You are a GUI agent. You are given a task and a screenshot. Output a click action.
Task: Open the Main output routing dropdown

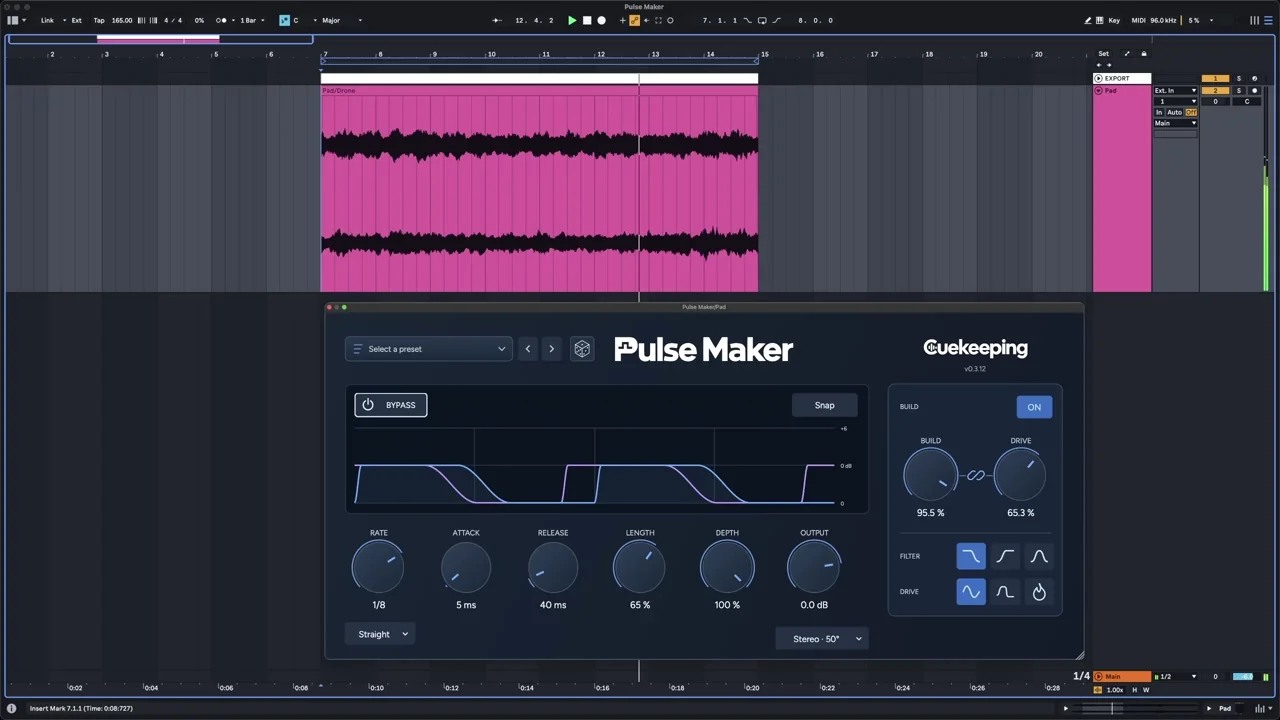point(1176,123)
